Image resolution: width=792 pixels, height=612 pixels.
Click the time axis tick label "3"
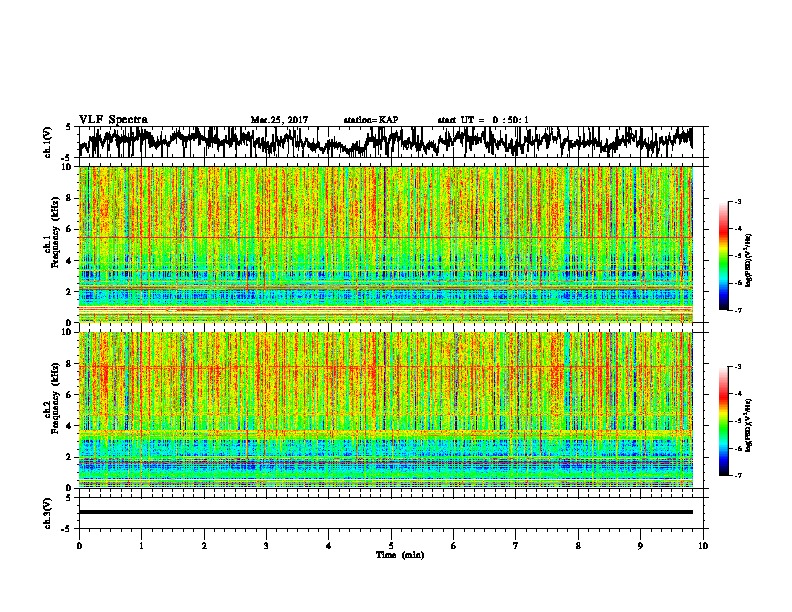click(266, 546)
